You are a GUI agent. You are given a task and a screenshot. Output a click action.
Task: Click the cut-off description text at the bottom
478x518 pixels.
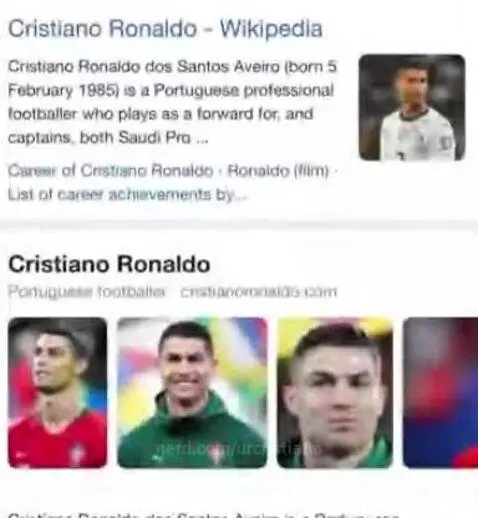point(200,515)
